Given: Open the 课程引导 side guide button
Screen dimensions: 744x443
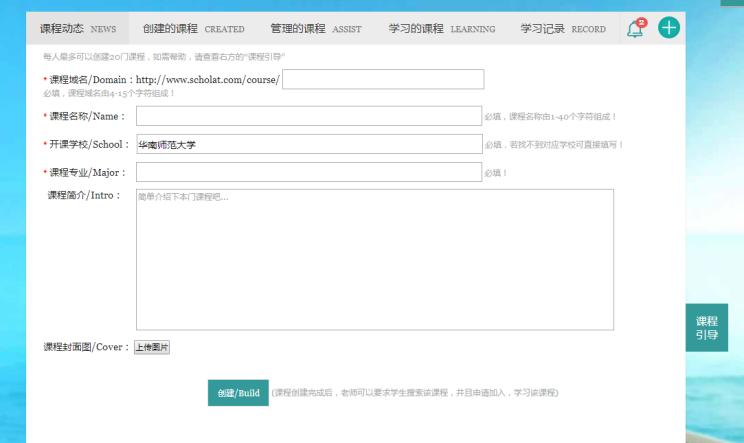Looking at the screenshot, I should click(707, 328).
